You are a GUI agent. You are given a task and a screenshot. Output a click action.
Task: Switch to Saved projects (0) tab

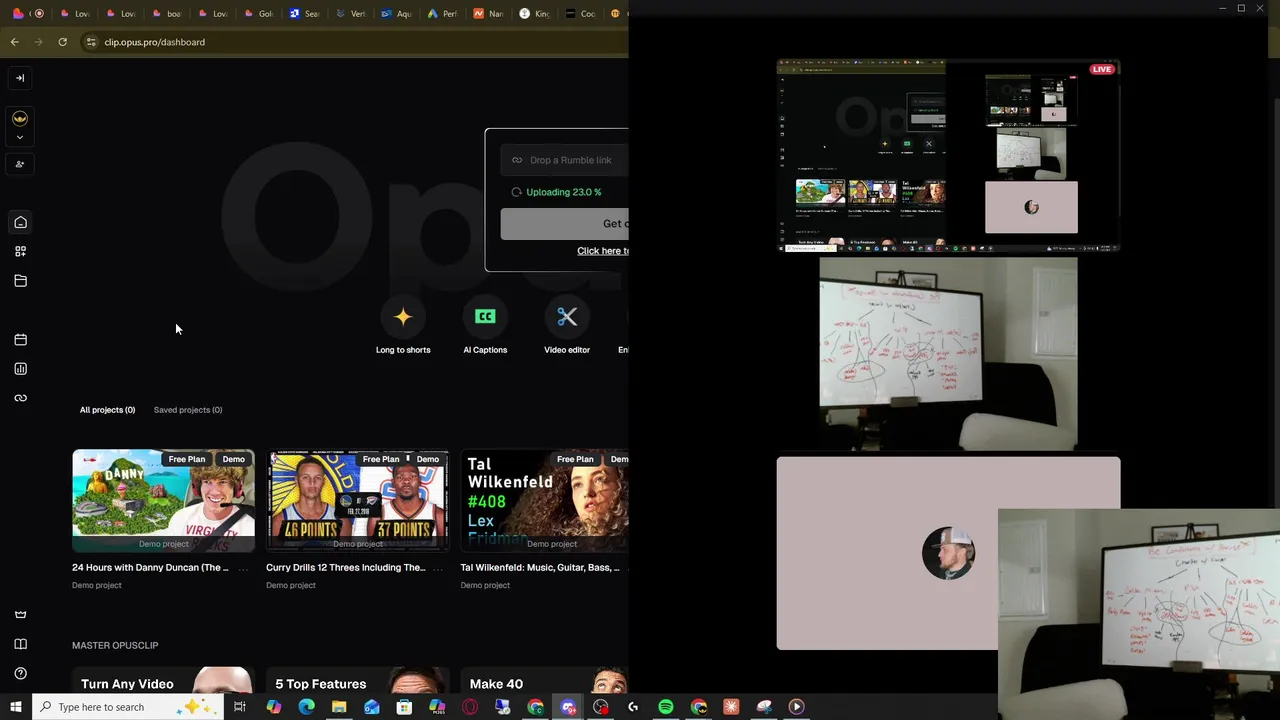(x=188, y=410)
